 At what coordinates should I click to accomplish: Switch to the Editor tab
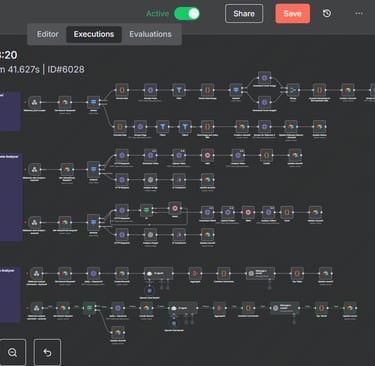pos(47,34)
